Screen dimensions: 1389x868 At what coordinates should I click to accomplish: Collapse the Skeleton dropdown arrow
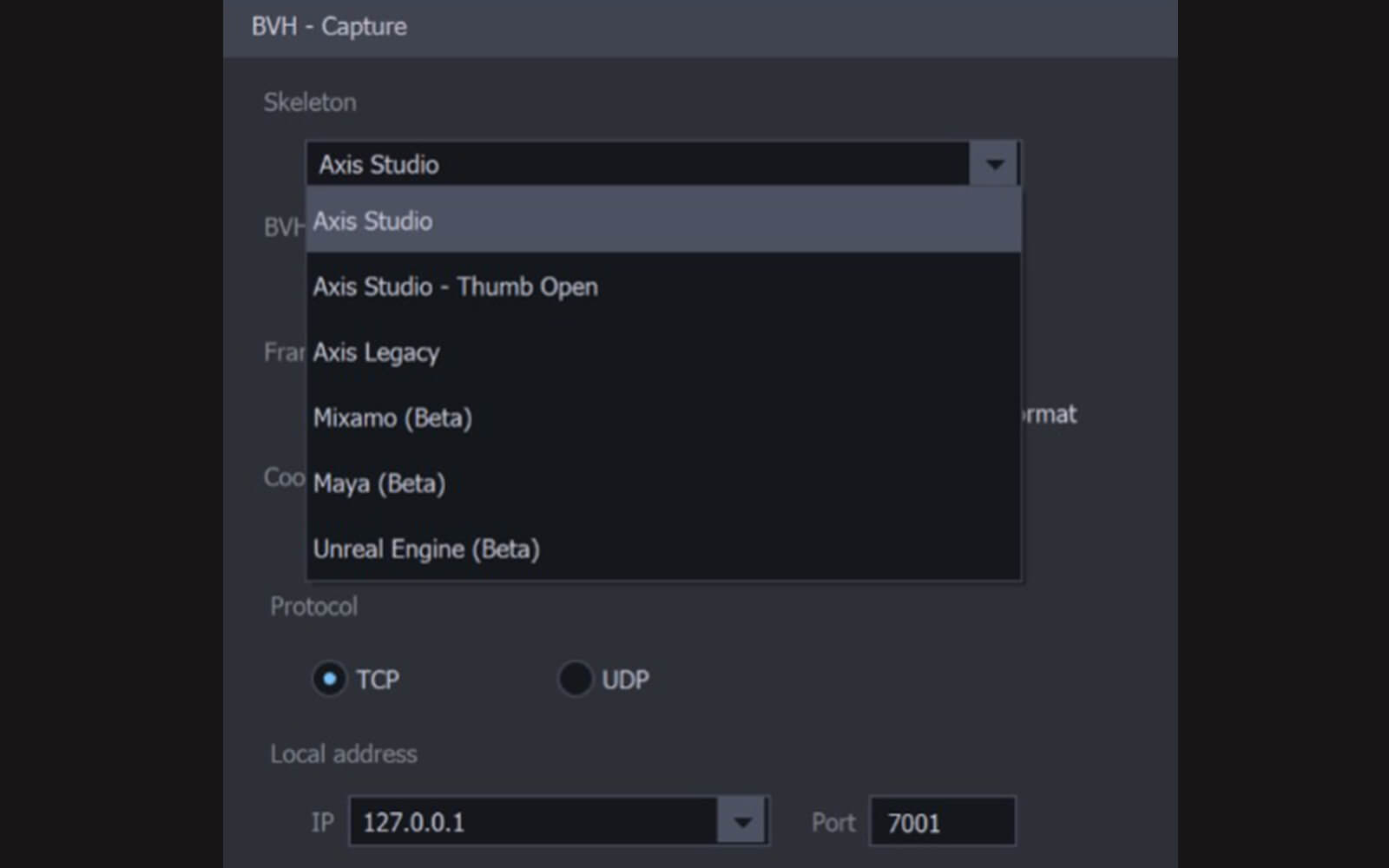click(x=994, y=164)
